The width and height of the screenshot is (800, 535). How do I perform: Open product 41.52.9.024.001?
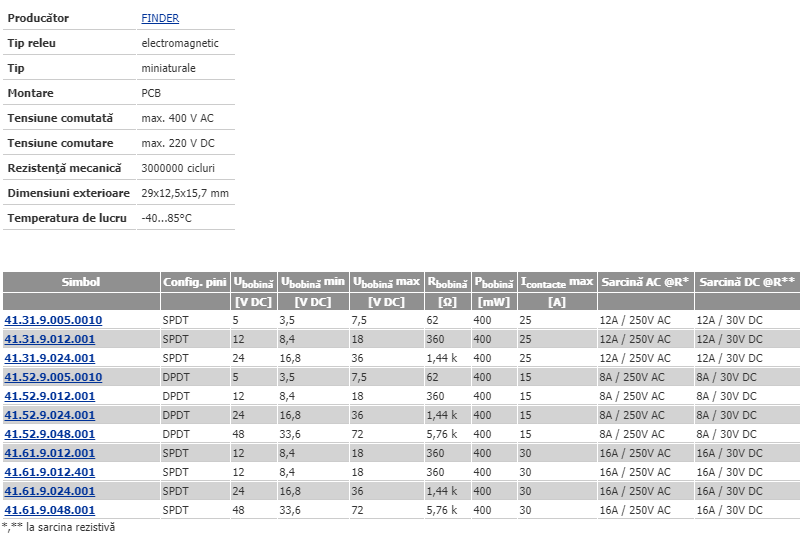(49, 415)
